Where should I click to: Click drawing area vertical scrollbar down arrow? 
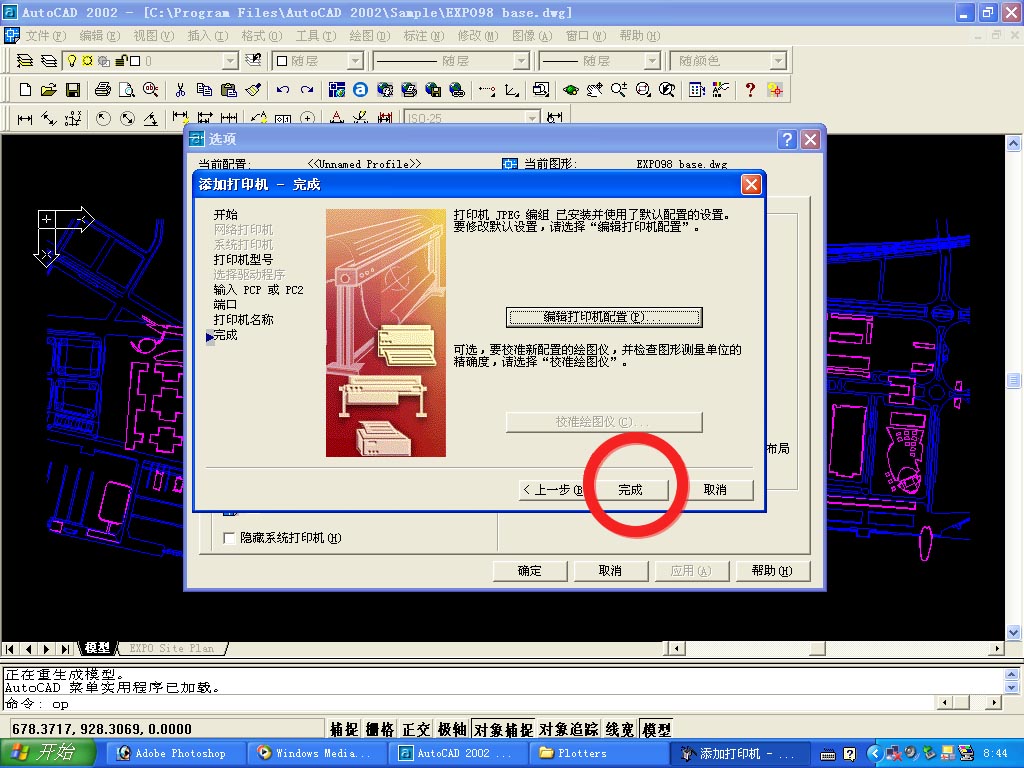pyautogui.click(x=1014, y=632)
